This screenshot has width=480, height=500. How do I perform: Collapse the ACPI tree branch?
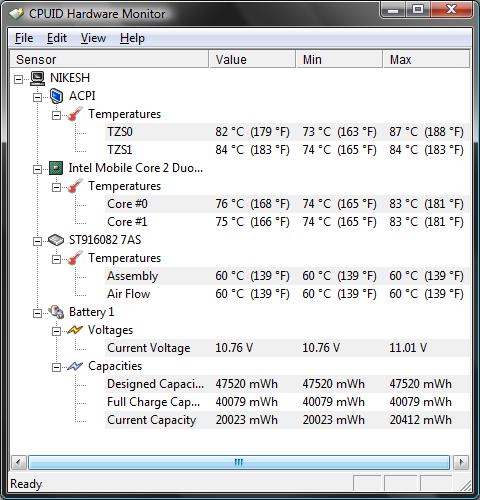38,97
